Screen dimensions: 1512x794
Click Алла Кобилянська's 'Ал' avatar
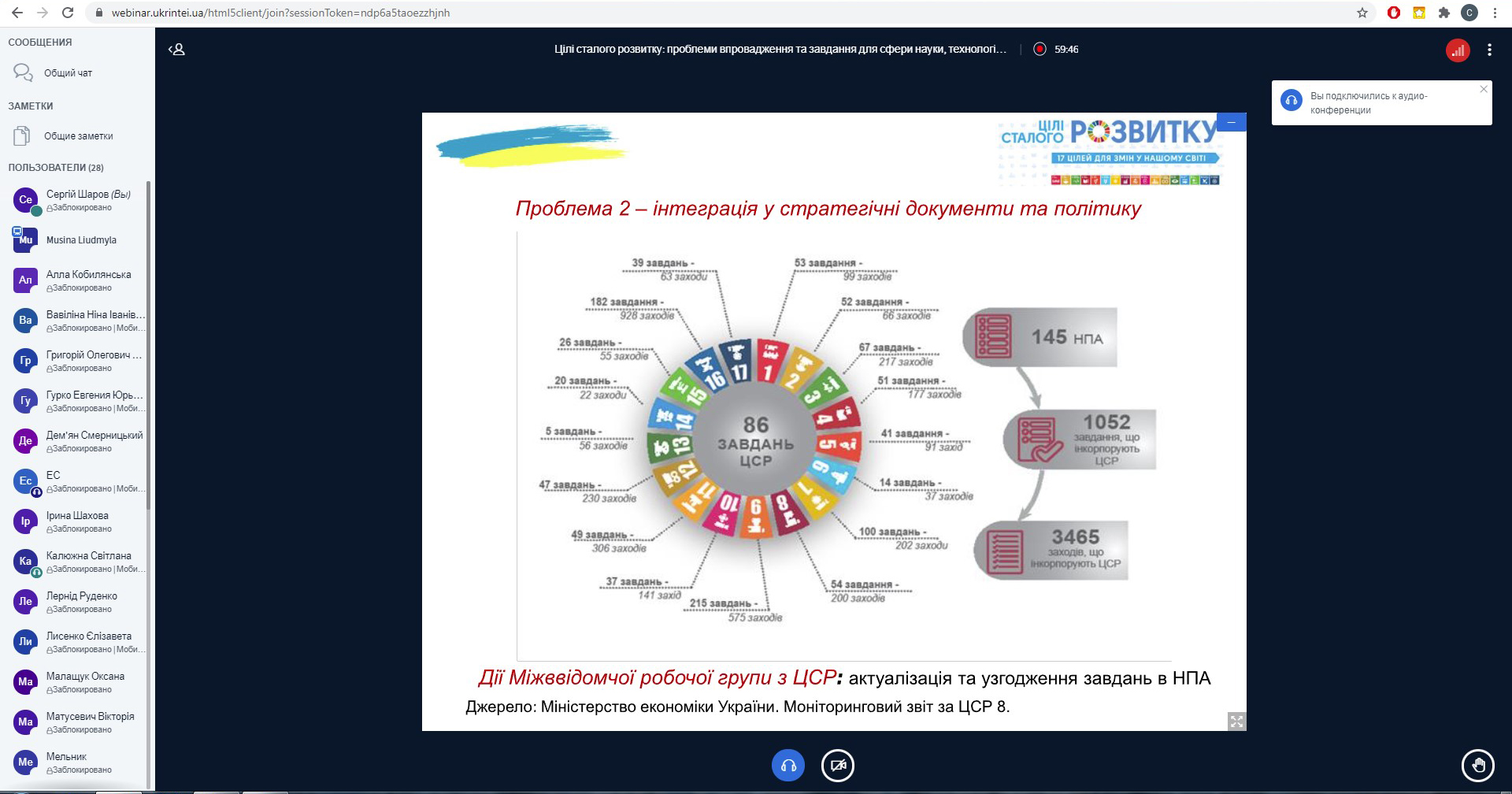(26, 280)
